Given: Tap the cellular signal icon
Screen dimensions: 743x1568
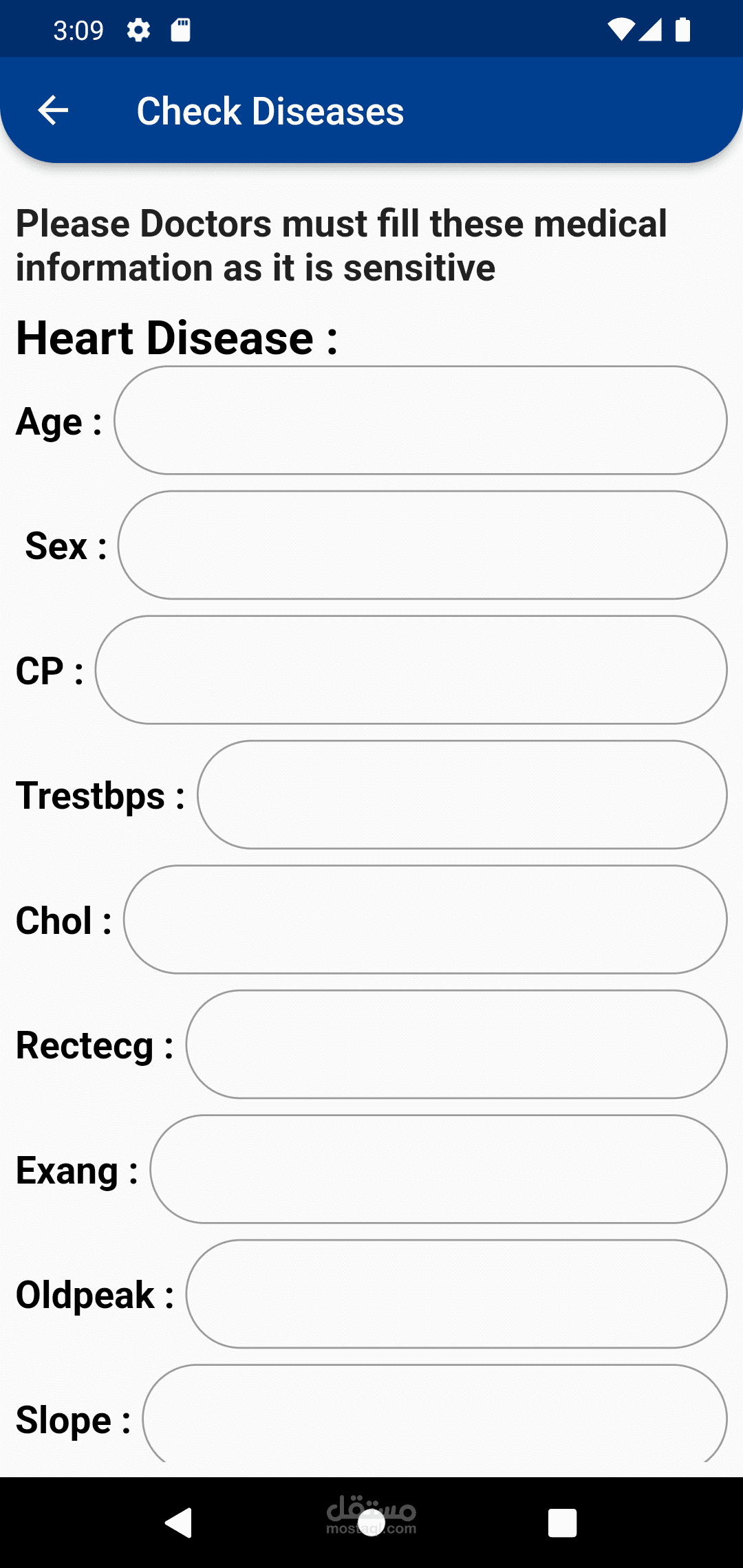Looking at the screenshot, I should pyautogui.click(x=650, y=30).
